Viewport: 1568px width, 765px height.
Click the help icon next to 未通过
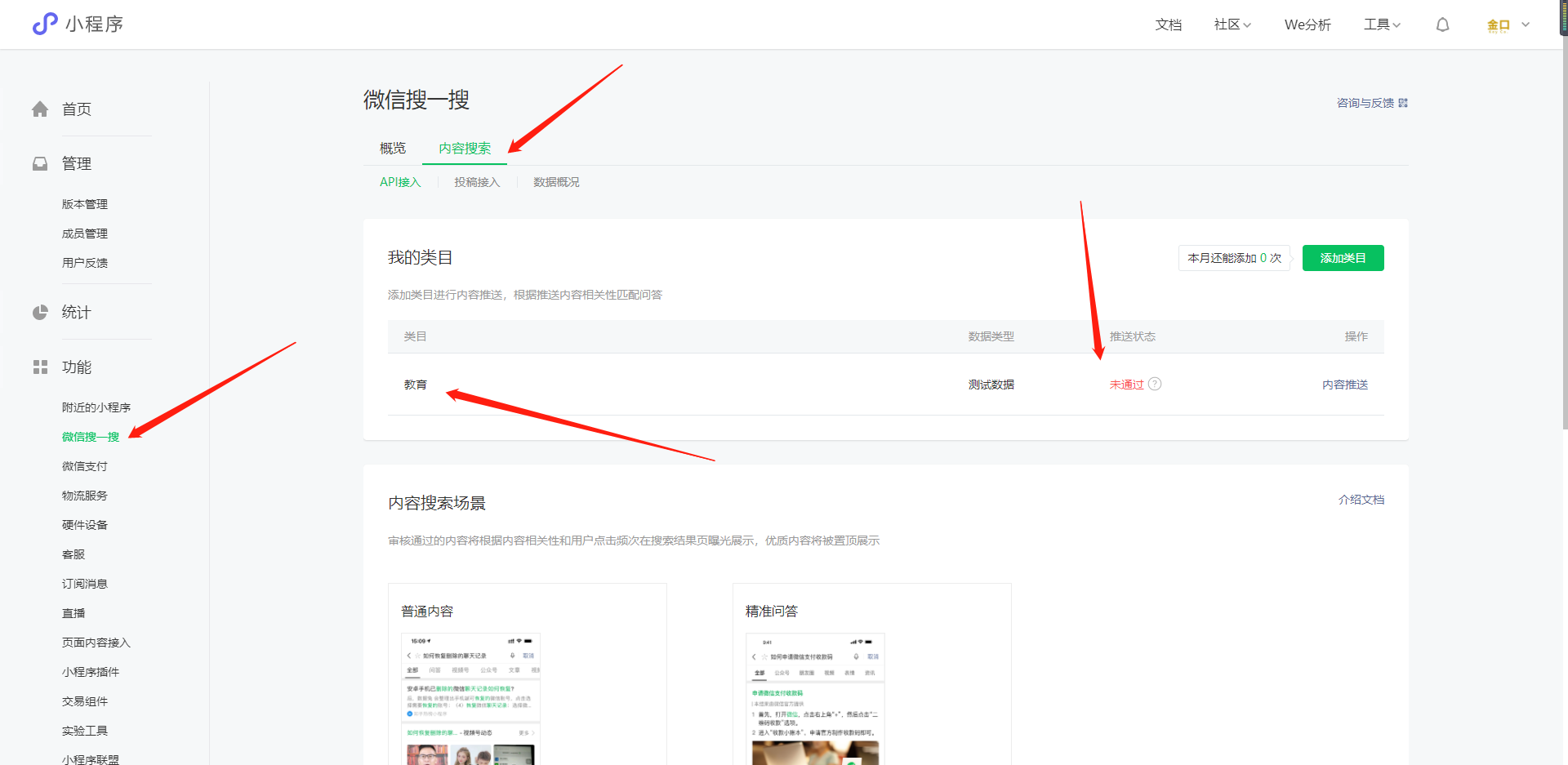click(1155, 384)
